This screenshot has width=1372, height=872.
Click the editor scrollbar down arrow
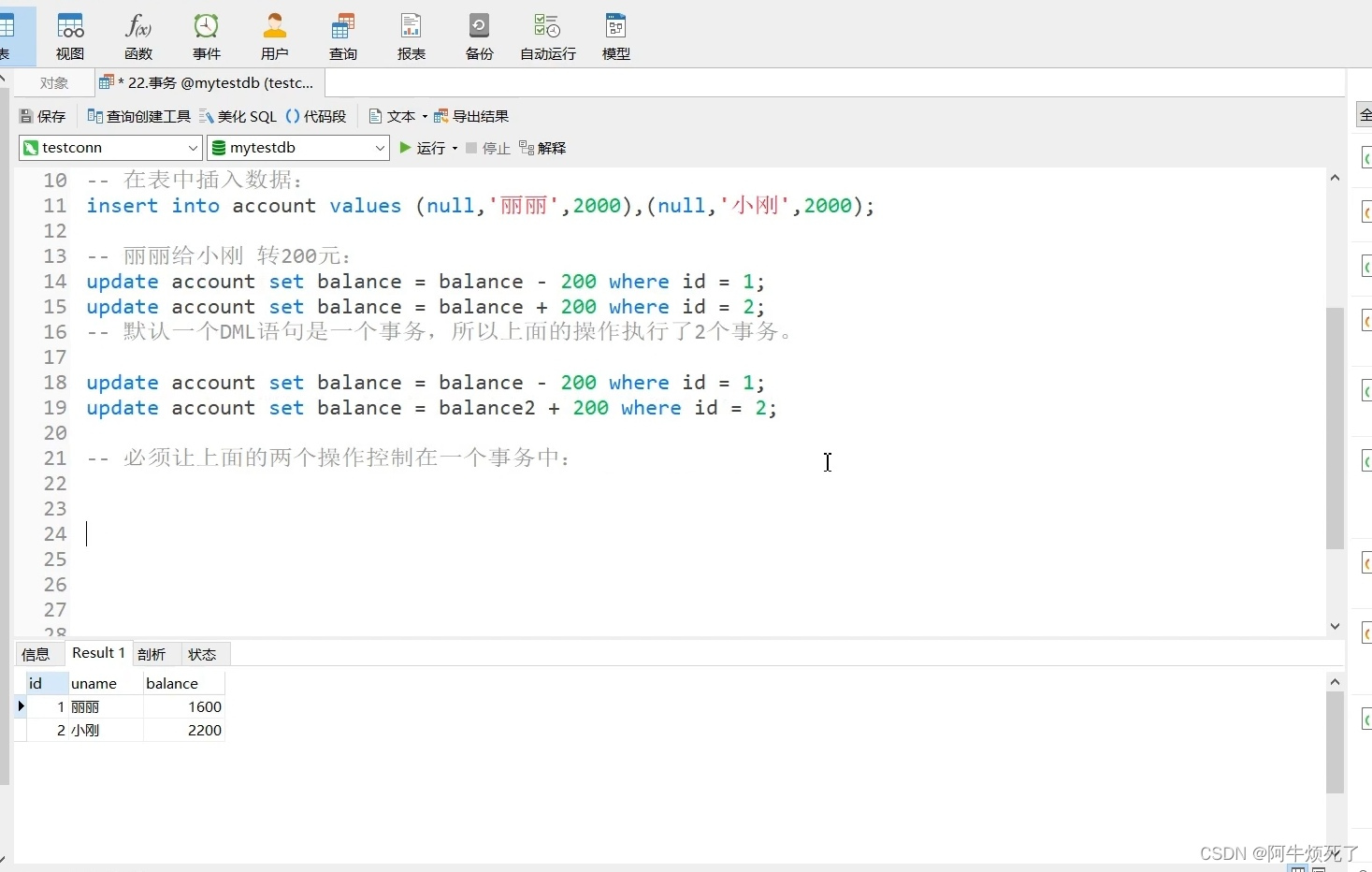click(x=1335, y=626)
